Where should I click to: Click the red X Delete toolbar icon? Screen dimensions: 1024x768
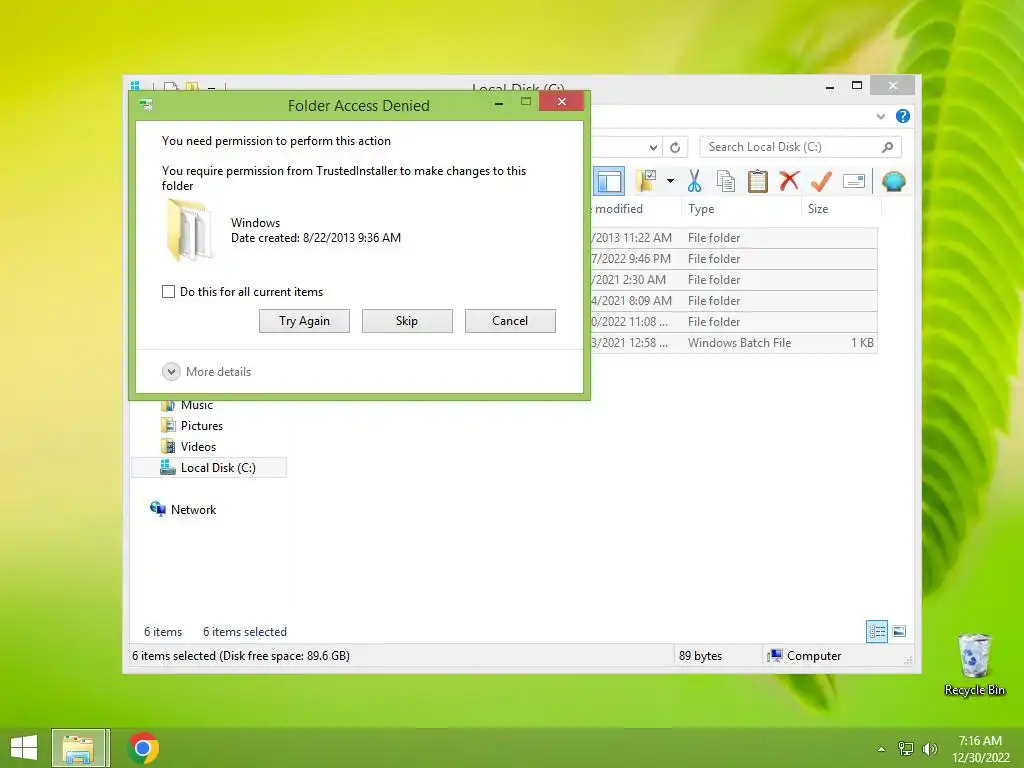789,180
